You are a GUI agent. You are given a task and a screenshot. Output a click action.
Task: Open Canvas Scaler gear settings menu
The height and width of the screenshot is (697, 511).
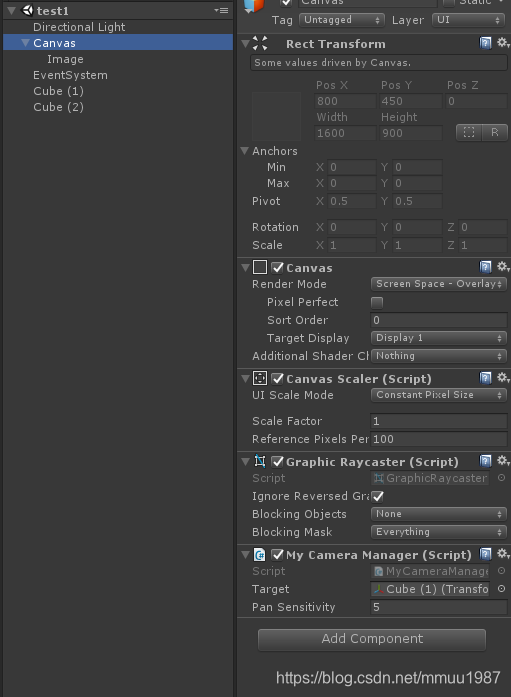[503, 377]
